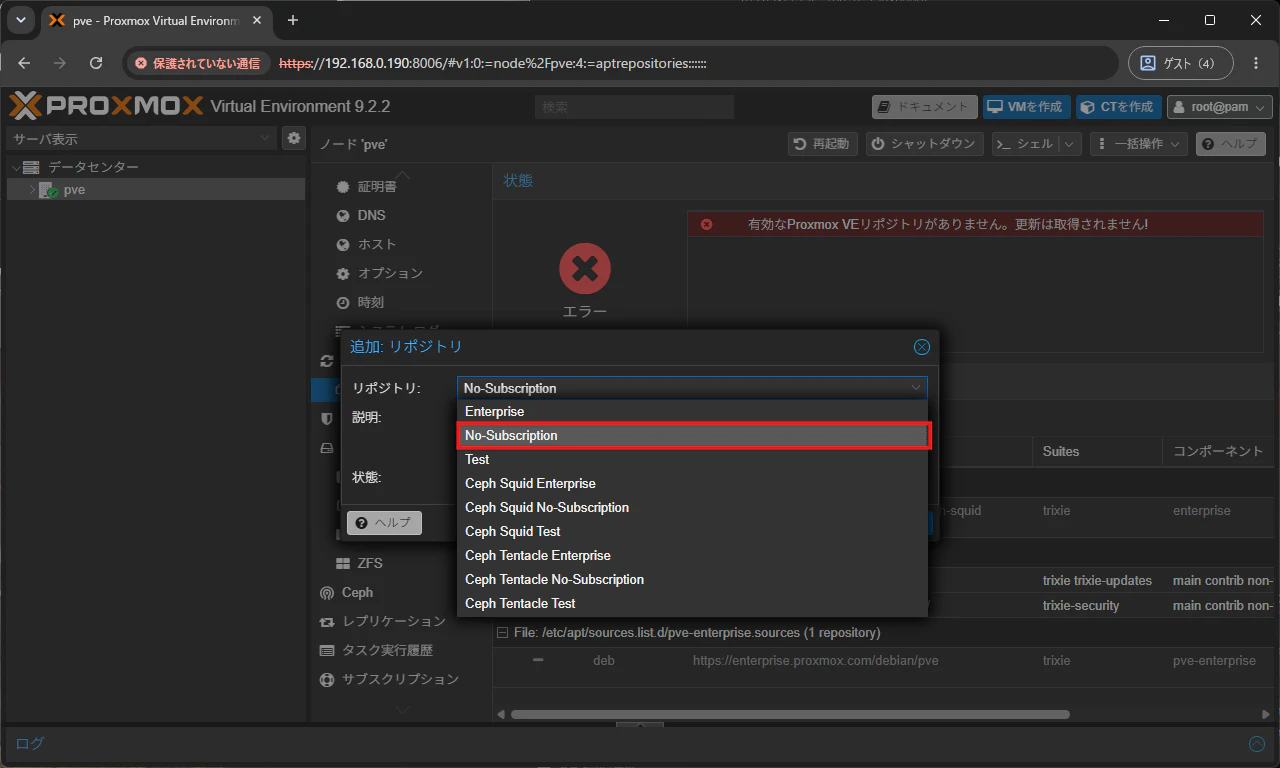The image size is (1280, 768).
Task: Select No-Subscription in the repository list
Action: [x=693, y=435]
